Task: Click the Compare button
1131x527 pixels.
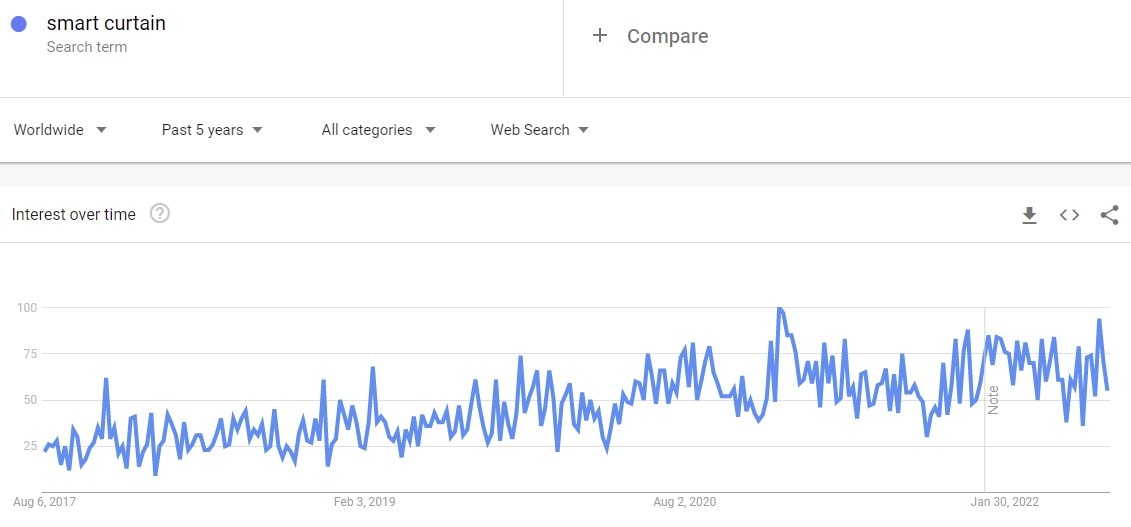Action: click(667, 36)
